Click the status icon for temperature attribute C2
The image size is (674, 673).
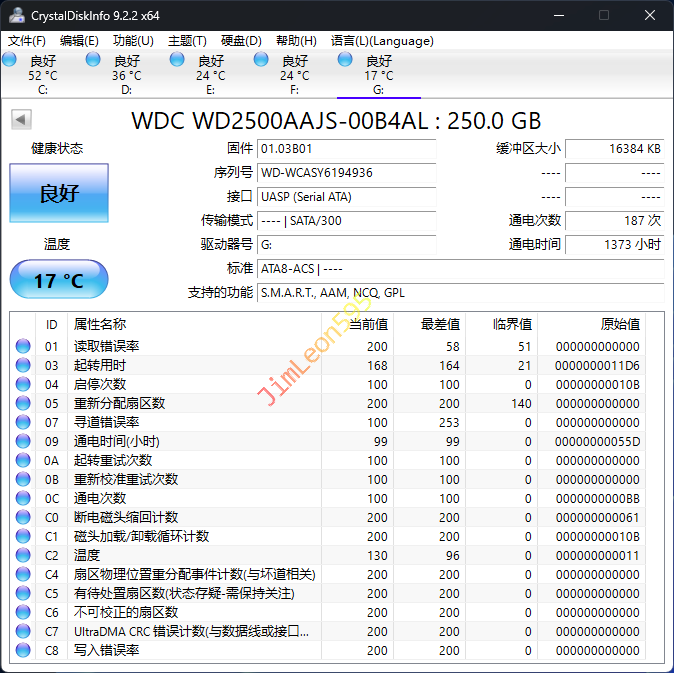pos(23,555)
